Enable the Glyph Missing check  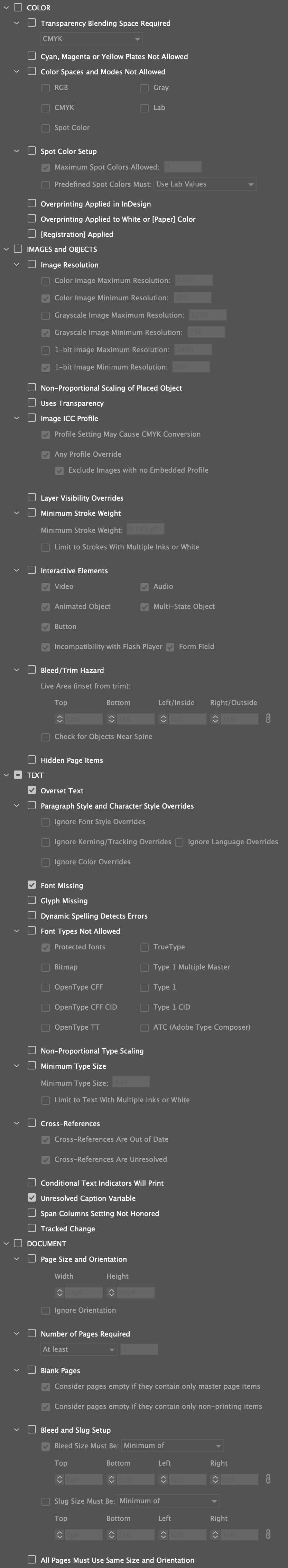(x=32, y=900)
